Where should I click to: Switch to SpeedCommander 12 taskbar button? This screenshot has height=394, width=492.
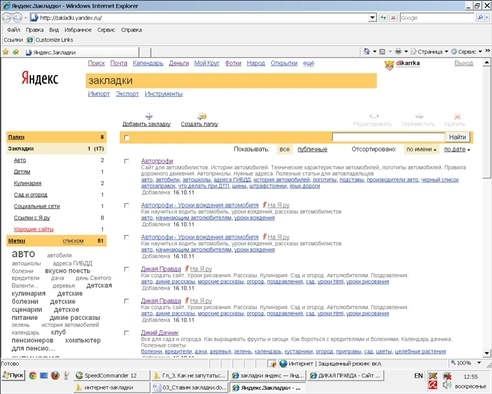(111, 376)
